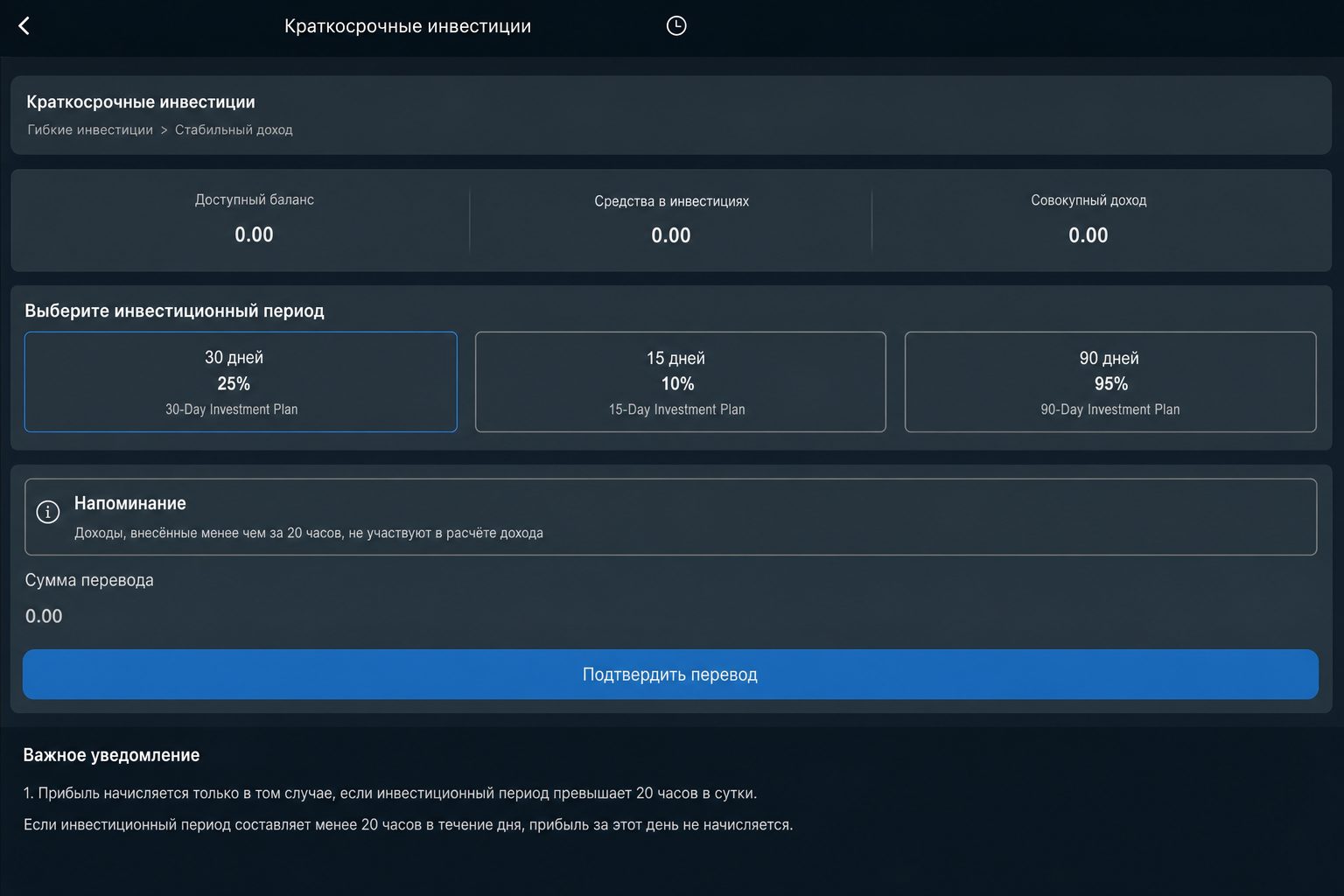Click the info icon beside Напоминание
This screenshot has width=1344, height=896.
point(48,512)
